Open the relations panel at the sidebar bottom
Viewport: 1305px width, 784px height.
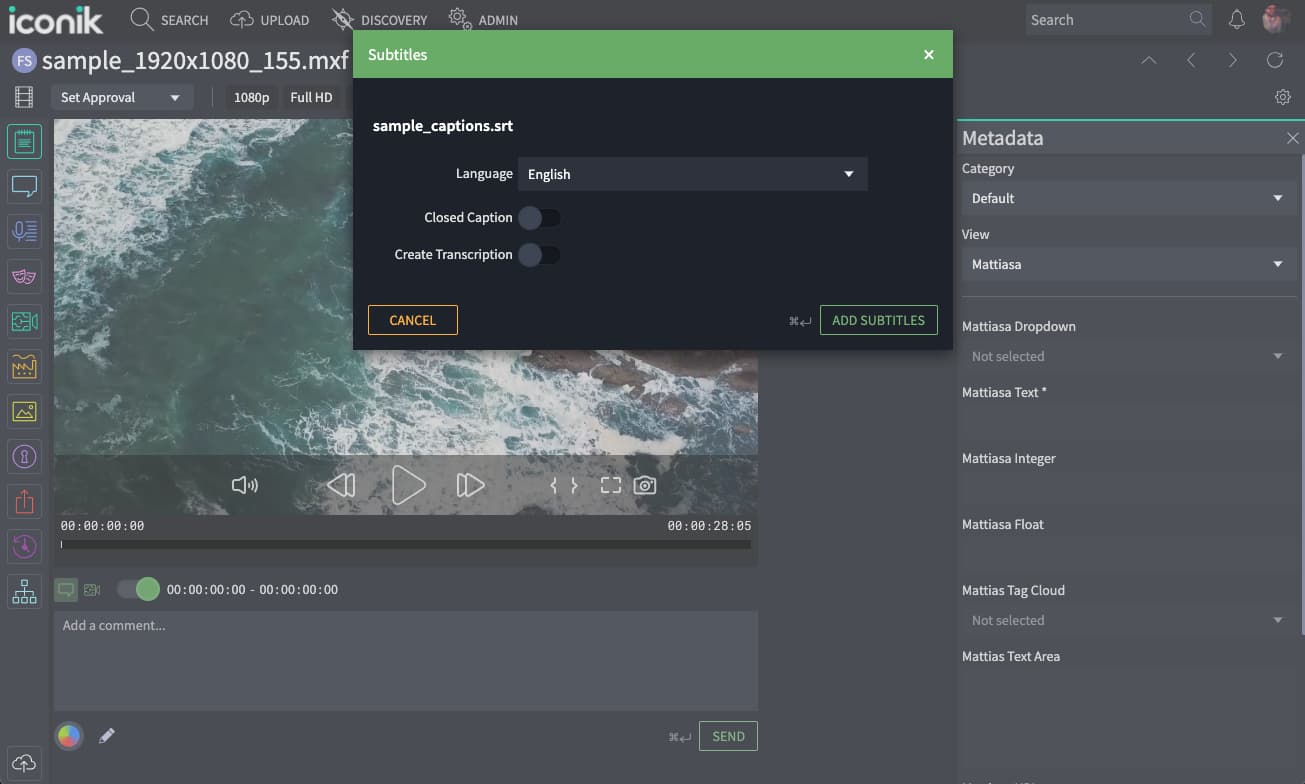(x=24, y=591)
